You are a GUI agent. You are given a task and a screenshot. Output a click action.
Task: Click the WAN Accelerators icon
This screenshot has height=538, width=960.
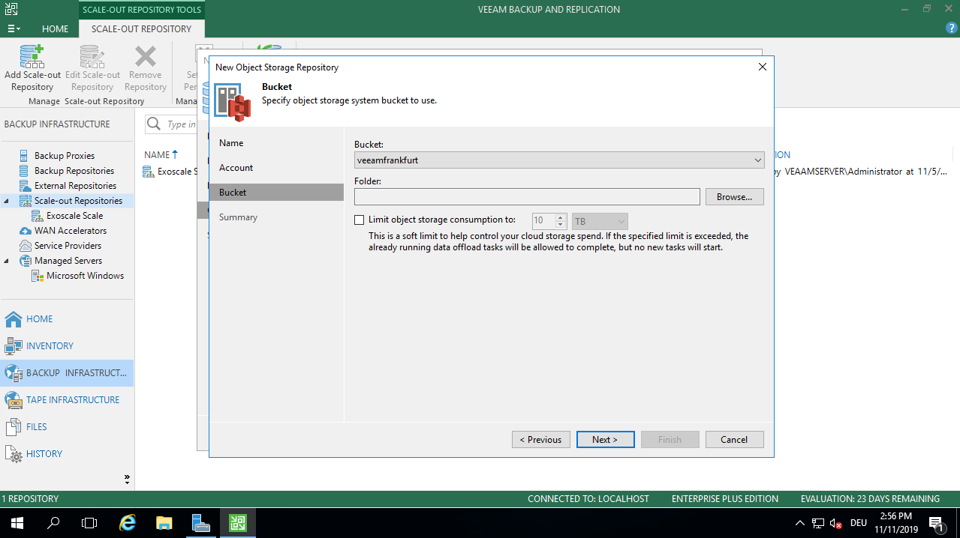[25, 231]
